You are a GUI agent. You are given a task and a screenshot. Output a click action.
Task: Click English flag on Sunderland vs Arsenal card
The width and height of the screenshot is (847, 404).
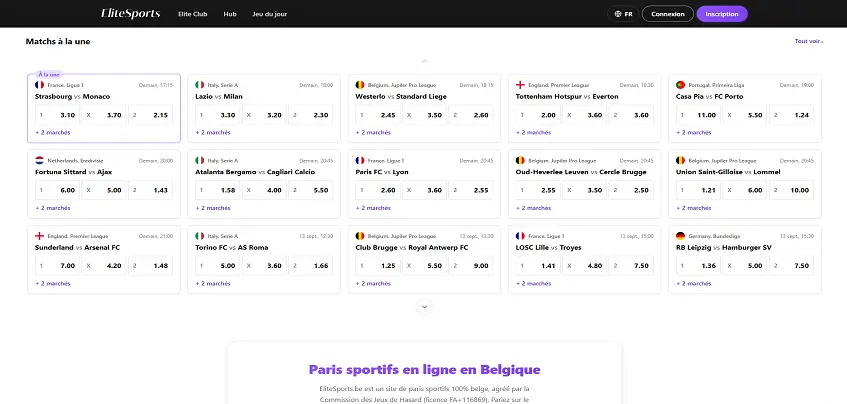click(39, 236)
